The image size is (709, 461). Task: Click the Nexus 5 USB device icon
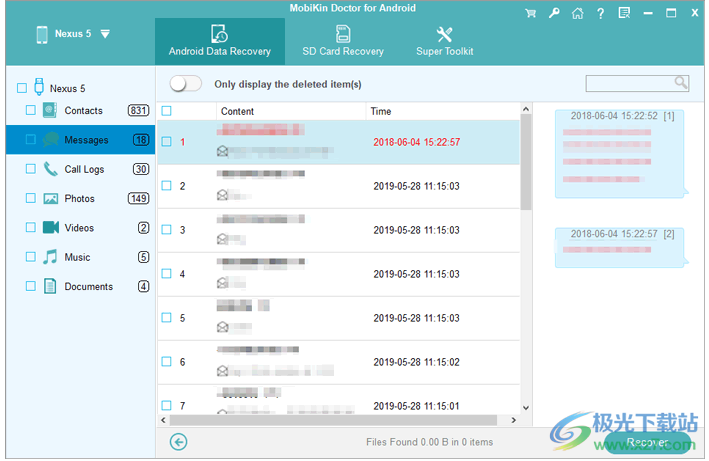pos(39,87)
